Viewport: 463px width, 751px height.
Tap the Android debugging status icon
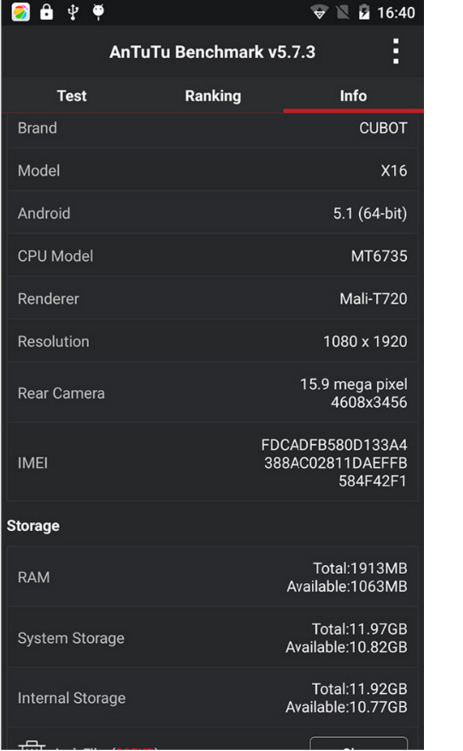point(98,11)
